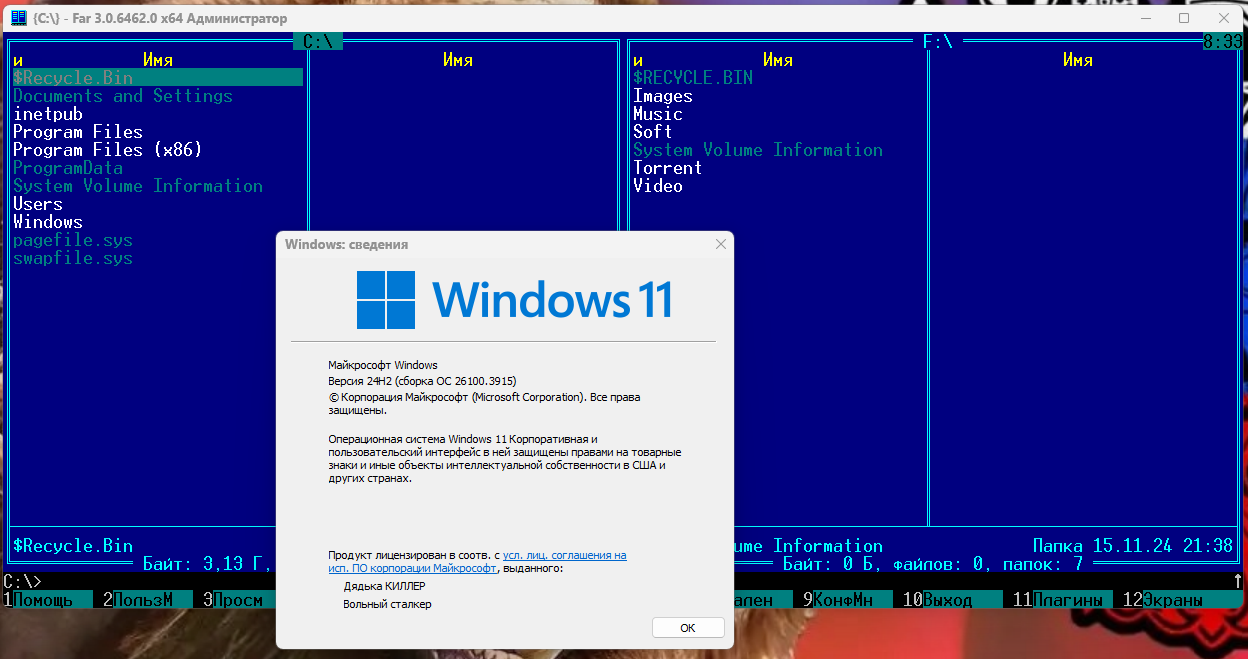
Task: Select the Video folder
Action: (x=658, y=186)
